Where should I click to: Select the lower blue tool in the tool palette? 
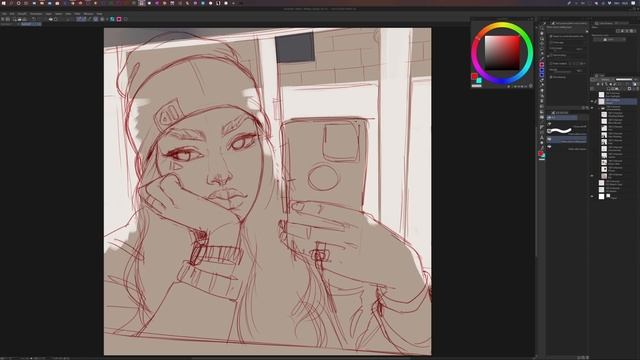coord(542,75)
